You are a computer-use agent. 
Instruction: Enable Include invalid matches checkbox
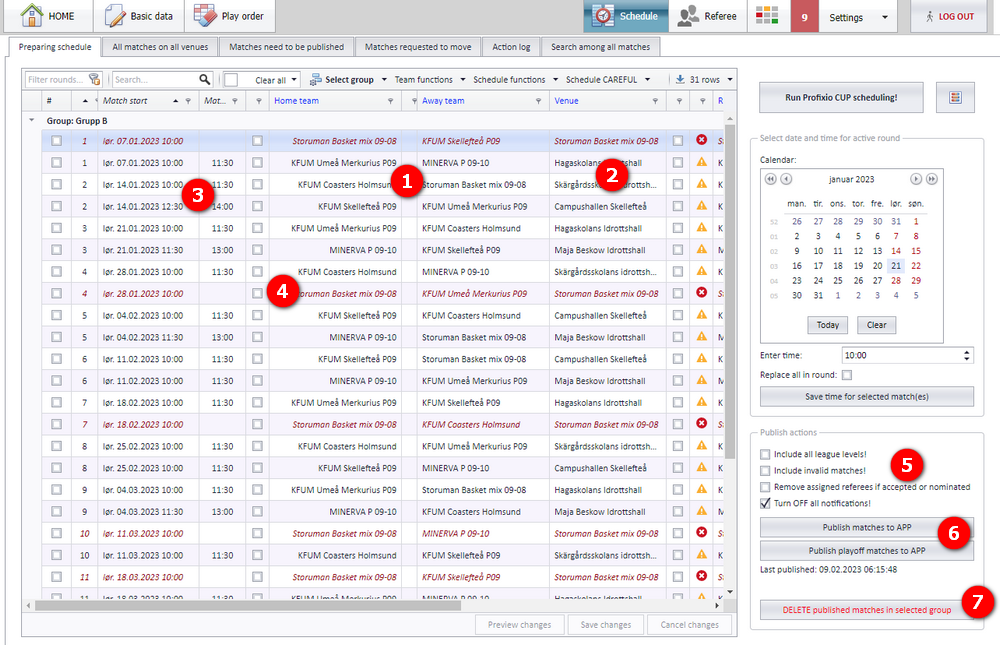pos(765,470)
